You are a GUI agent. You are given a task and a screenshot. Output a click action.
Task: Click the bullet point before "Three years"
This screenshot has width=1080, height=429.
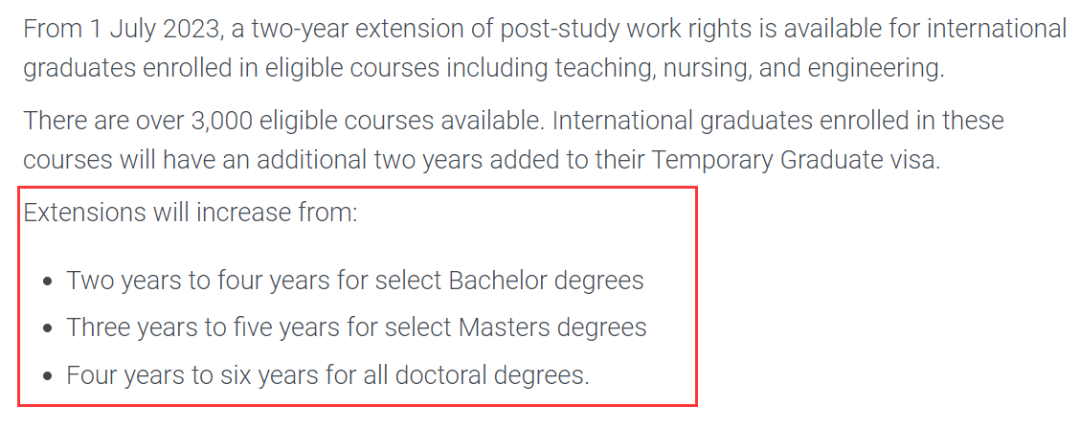[47, 328]
